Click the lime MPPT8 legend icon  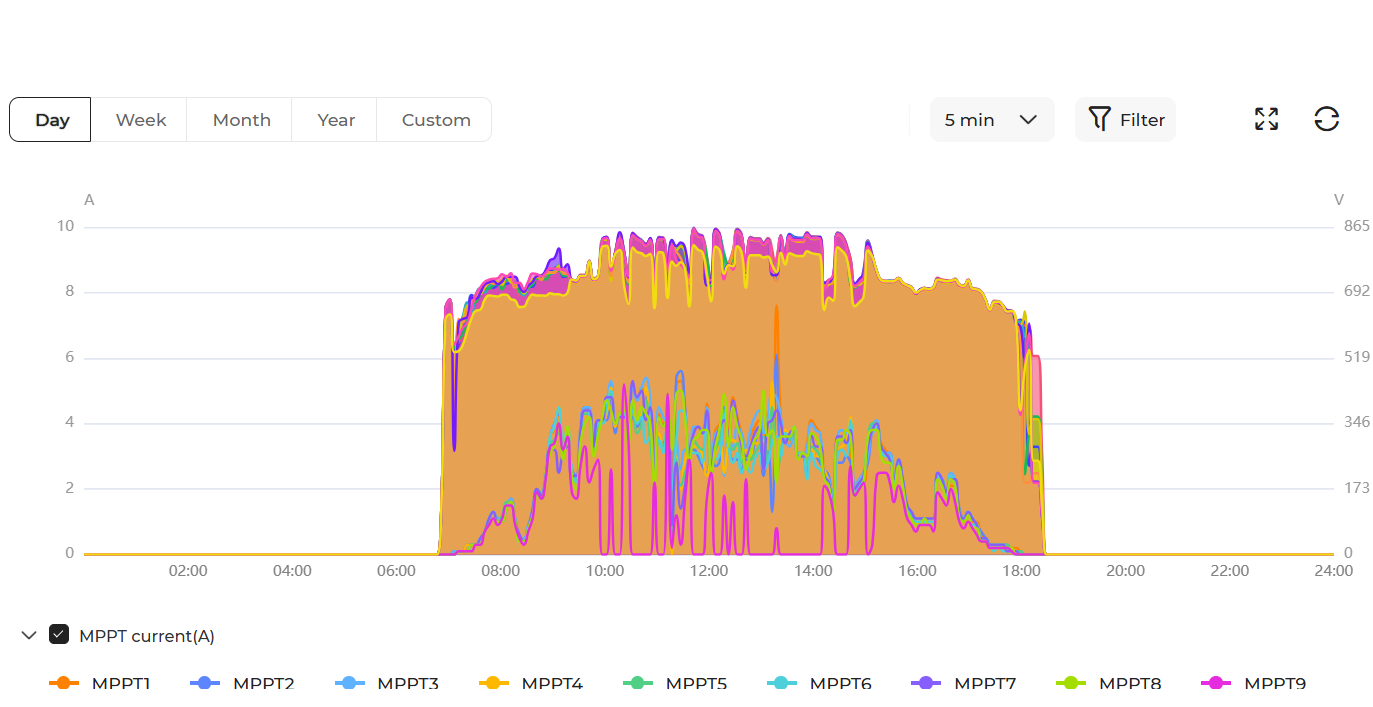[1072, 683]
